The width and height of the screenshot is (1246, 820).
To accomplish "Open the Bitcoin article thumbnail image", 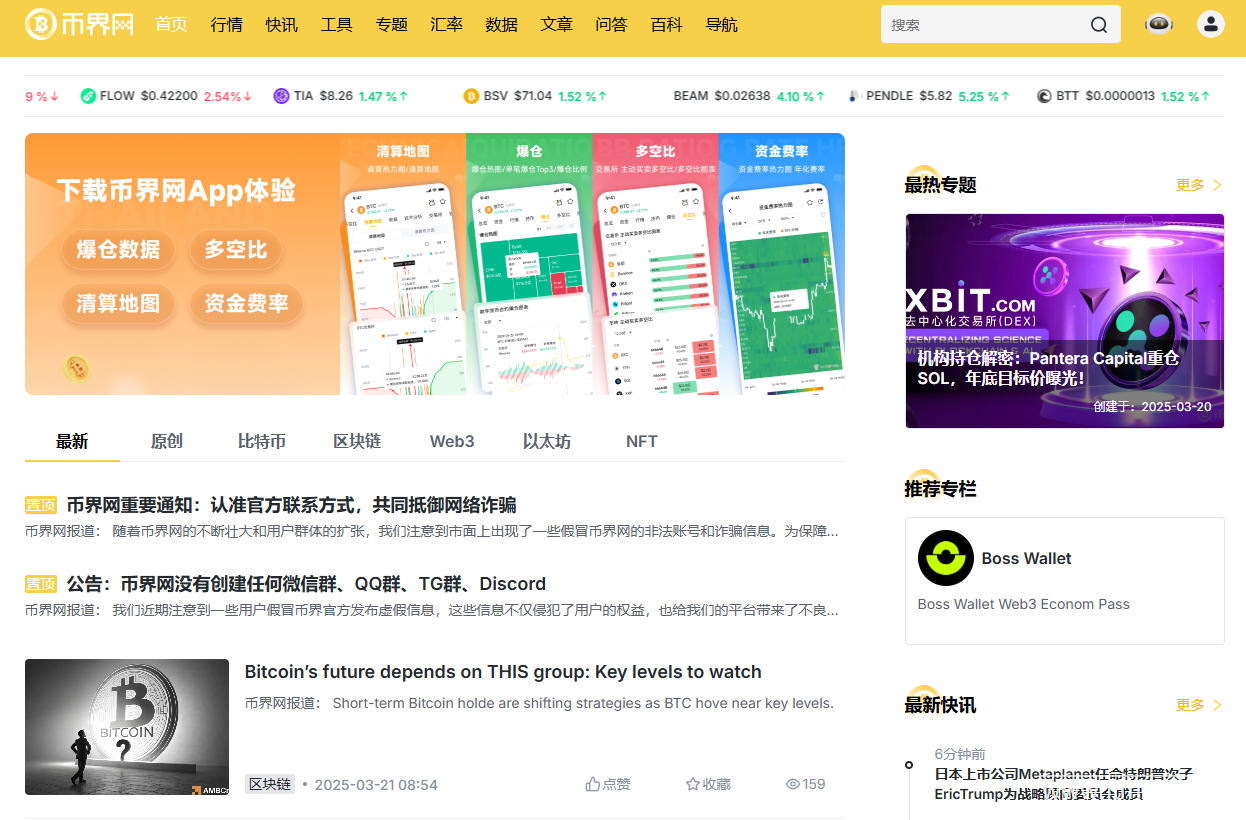I will coord(127,727).
